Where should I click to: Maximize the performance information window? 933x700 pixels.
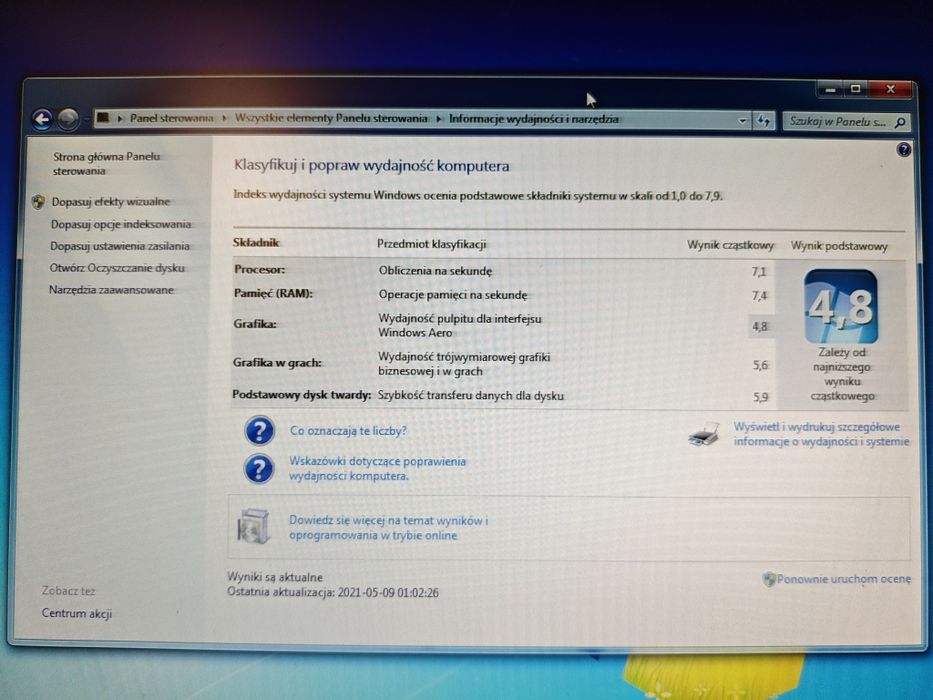[856, 89]
